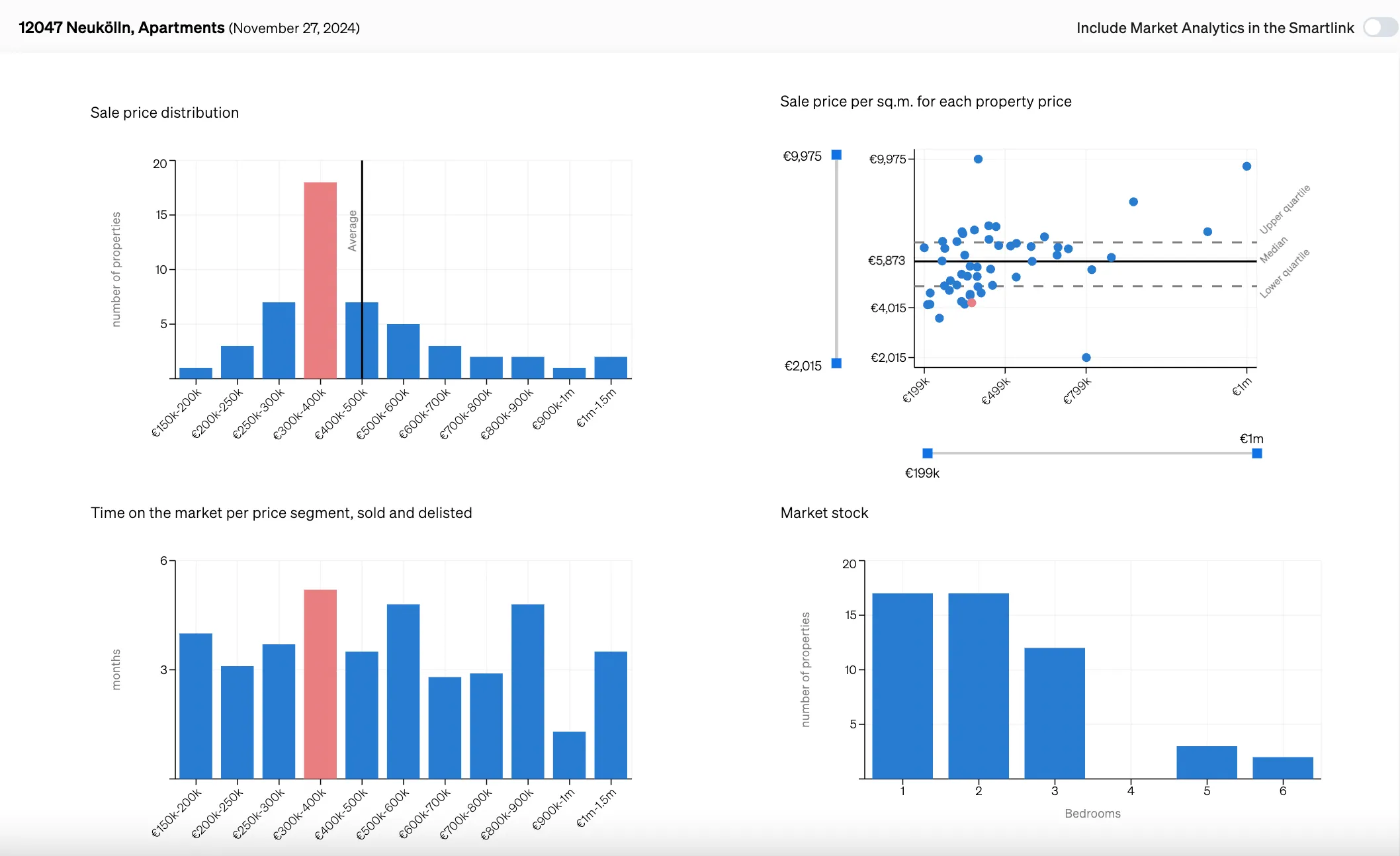The height and width of the screenshot is (856, 1400).
Task: Click the €1m-1.5m bar in Sale price distribution
Action: [x=611, y=367]
